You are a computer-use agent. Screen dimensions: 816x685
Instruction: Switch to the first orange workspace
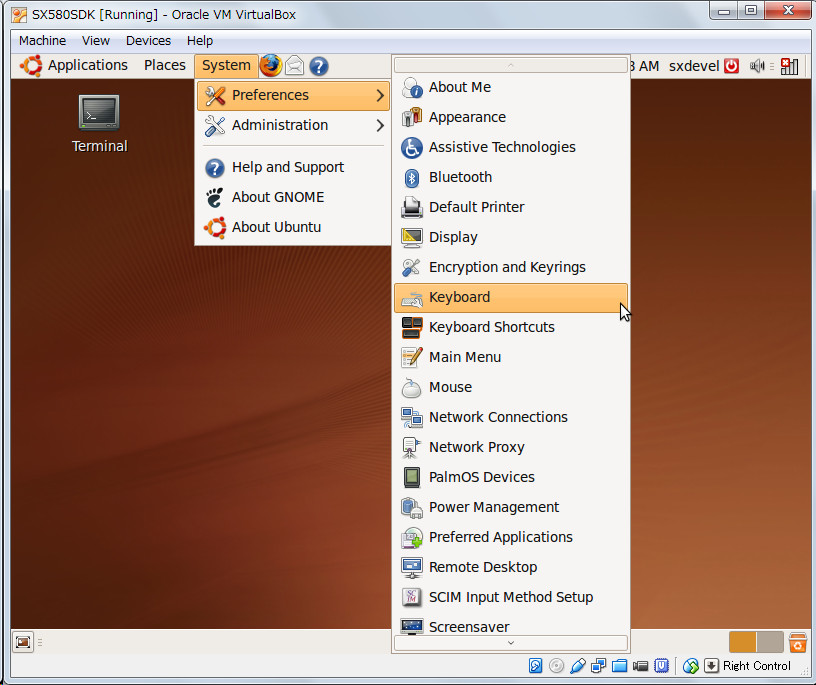coord(743,642)
